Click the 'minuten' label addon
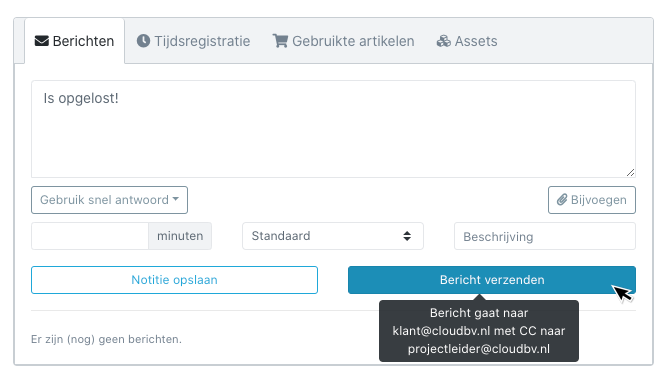The height and width of the screenshot is (378, 668). click(x=180, y=236)
